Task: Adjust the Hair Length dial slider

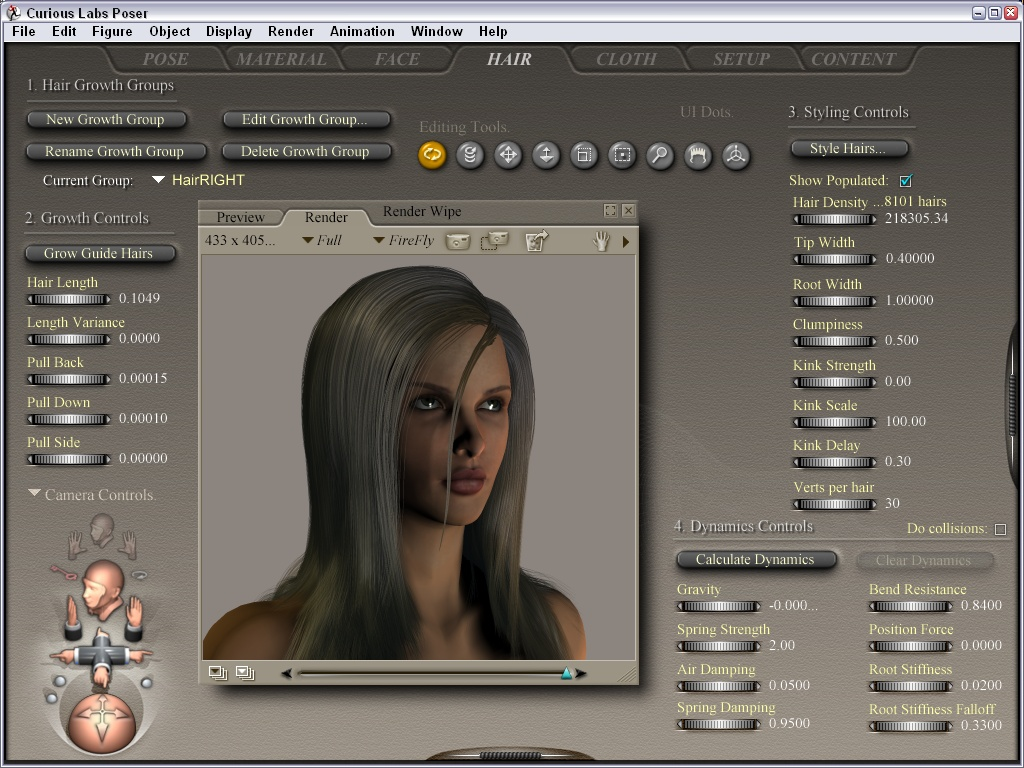Action: (x=69, y=298)
